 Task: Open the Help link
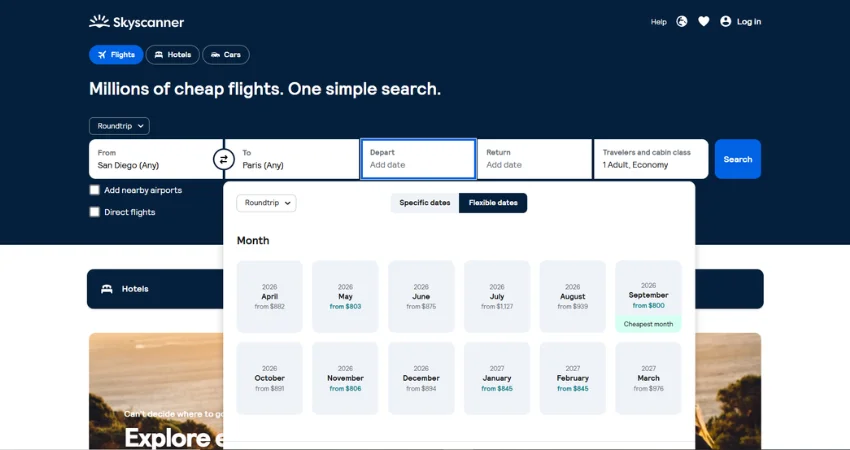[659, 22]
